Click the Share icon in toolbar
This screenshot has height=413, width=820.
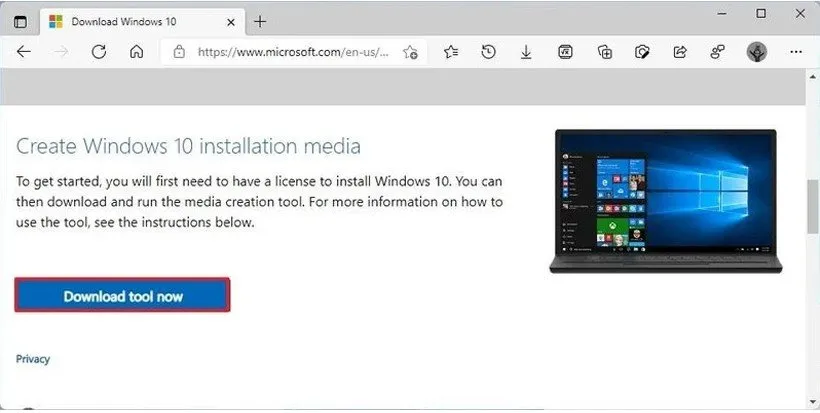coord(681,52)
